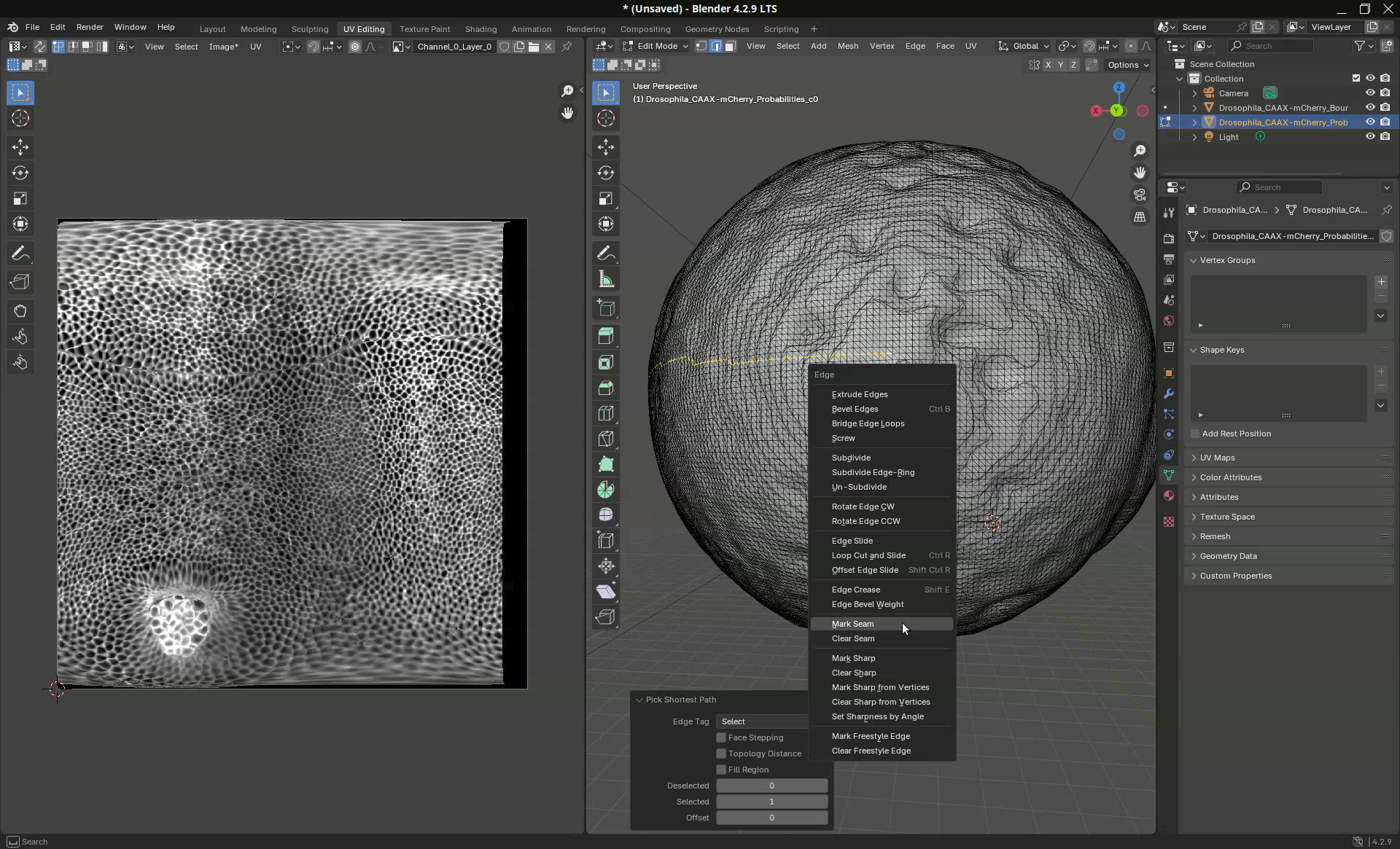The width and height of the screenshot is (1400, 849).
Task: Click the Annotate tool in UV editor
Action: click(x=20, y=254)
